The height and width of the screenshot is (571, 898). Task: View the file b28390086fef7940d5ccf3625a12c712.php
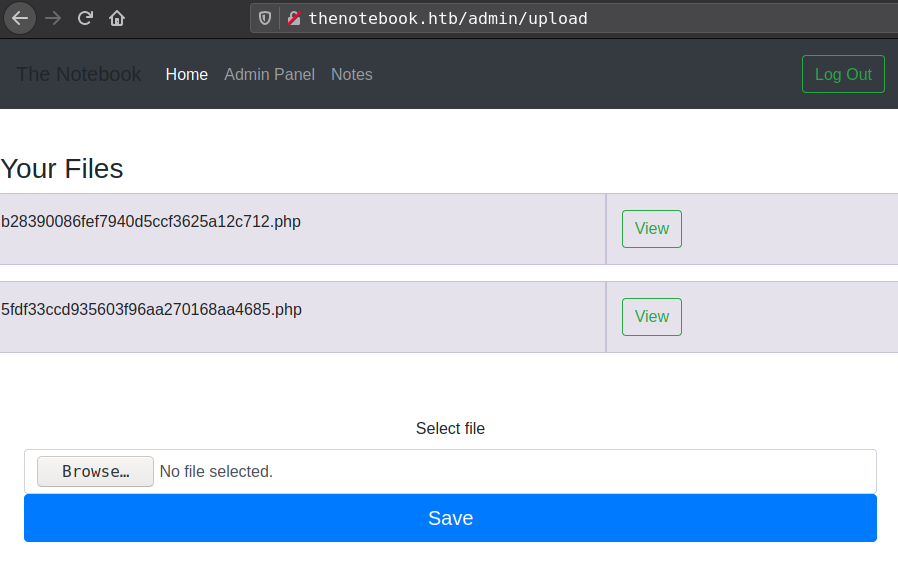pyautogui.click(x=651, y=229)
